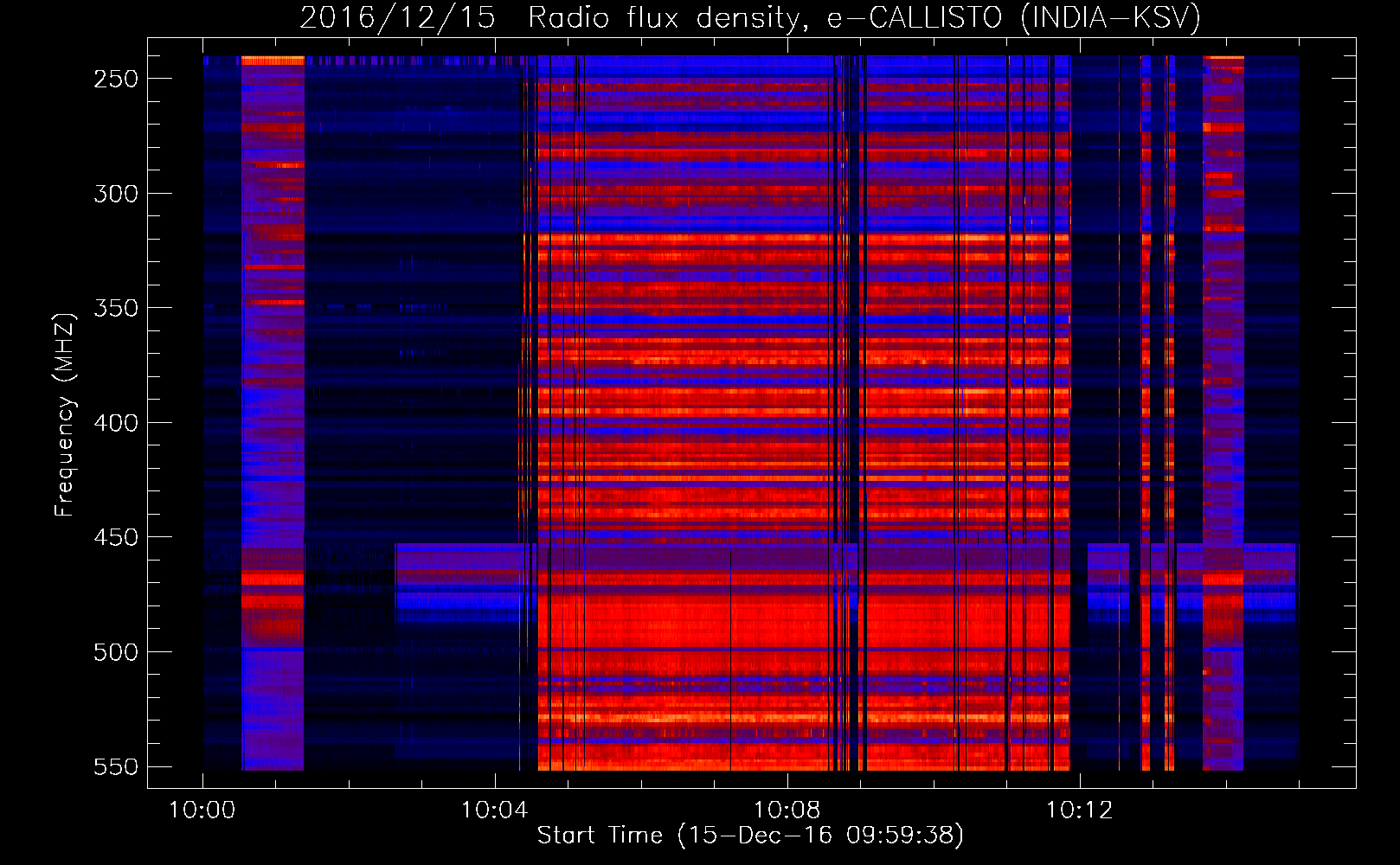The height and width of the screenshot is (865, 1400).
Task: Select the 250 frequency tick label
Action: click(x=116, y=79)
